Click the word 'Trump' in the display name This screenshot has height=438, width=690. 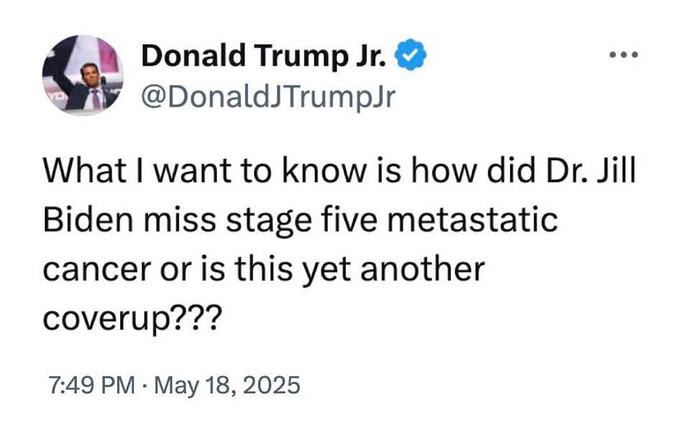click(x=301, y=57)
